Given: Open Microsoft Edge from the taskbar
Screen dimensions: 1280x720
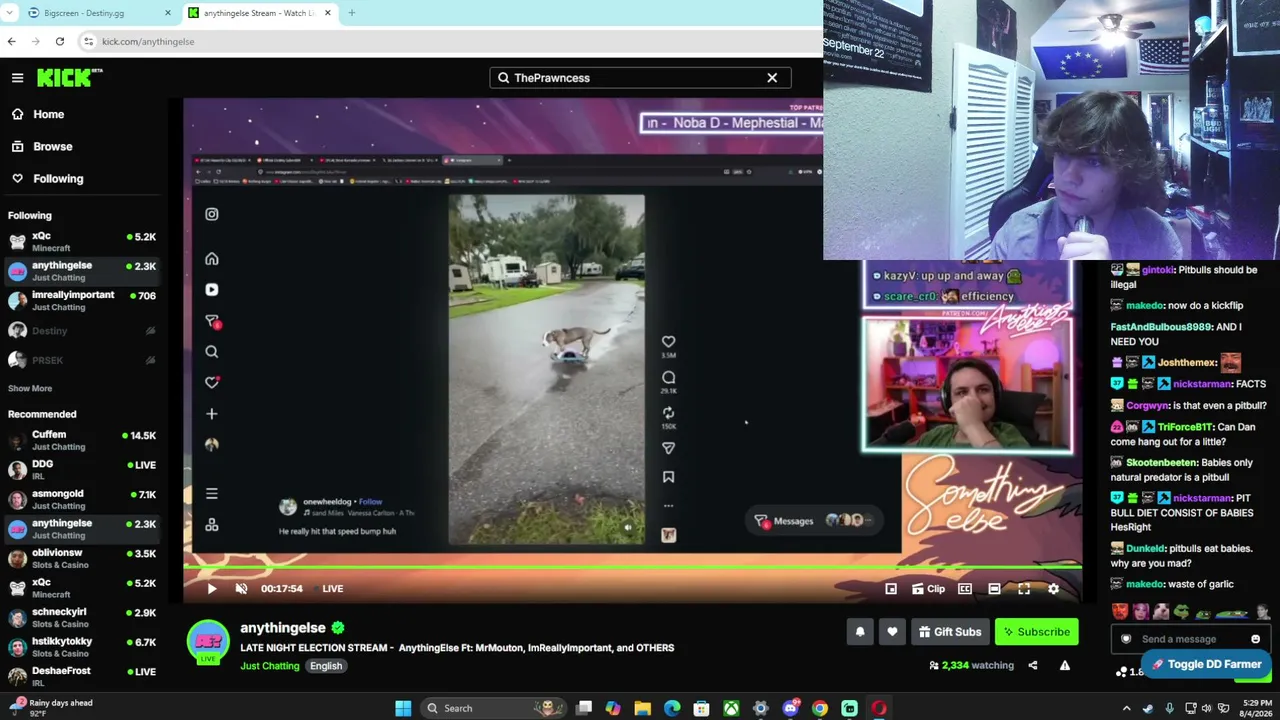Looking at the screenshot, I should coord(672,708).
